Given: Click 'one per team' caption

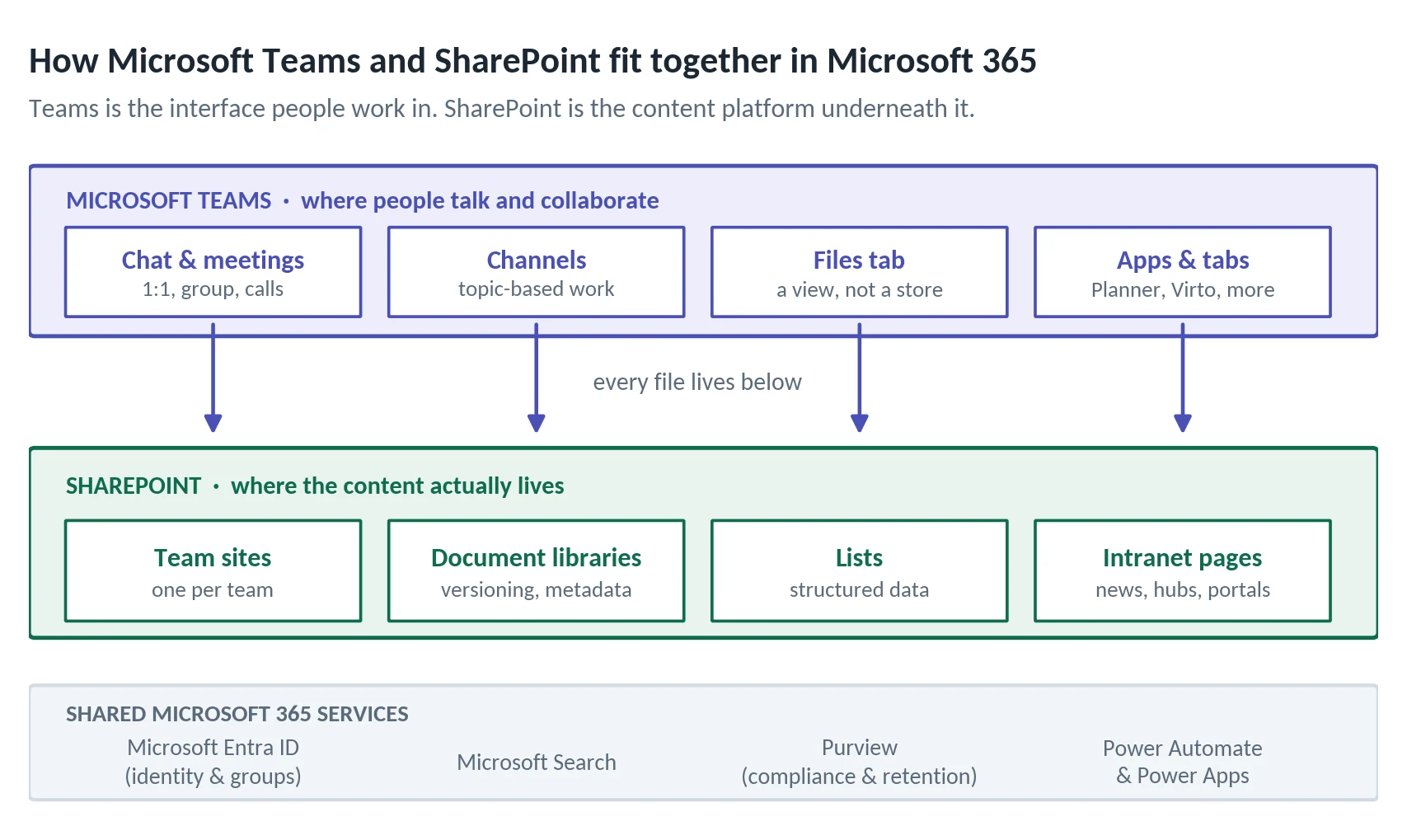Looking at the screenshot, I should coord(213,590).
